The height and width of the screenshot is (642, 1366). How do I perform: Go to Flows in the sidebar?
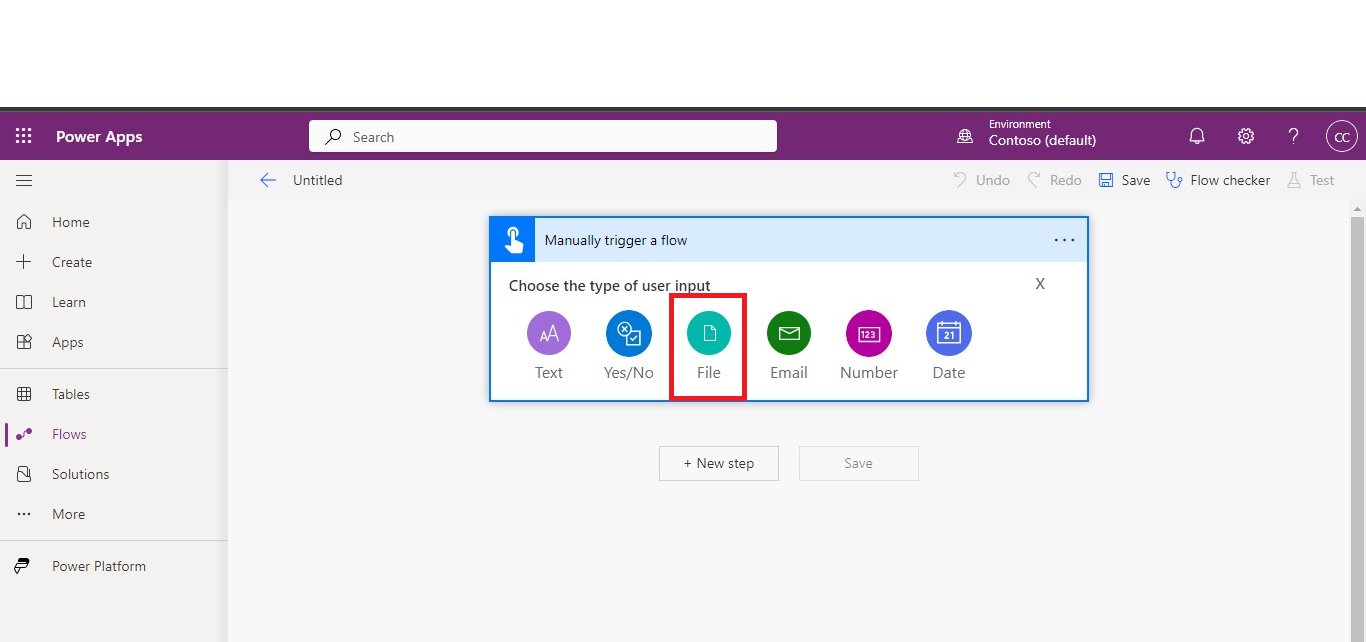(x=69, y=434)
